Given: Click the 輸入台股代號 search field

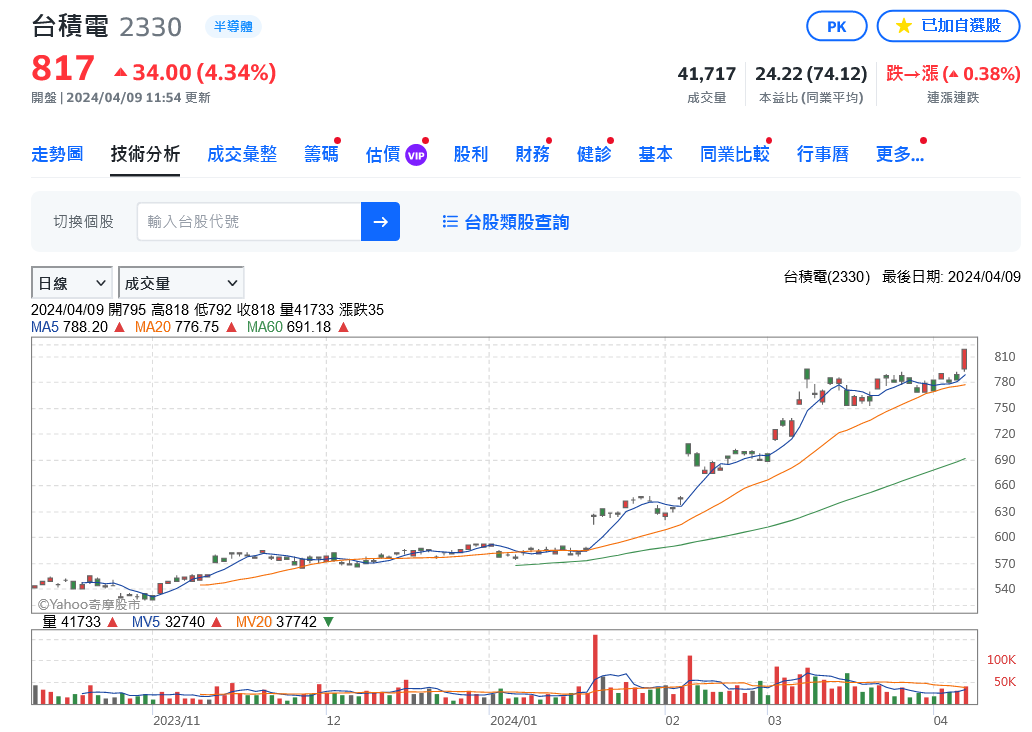Looking at the screenshot, I should pyautogui.click(x=249, y=222).
